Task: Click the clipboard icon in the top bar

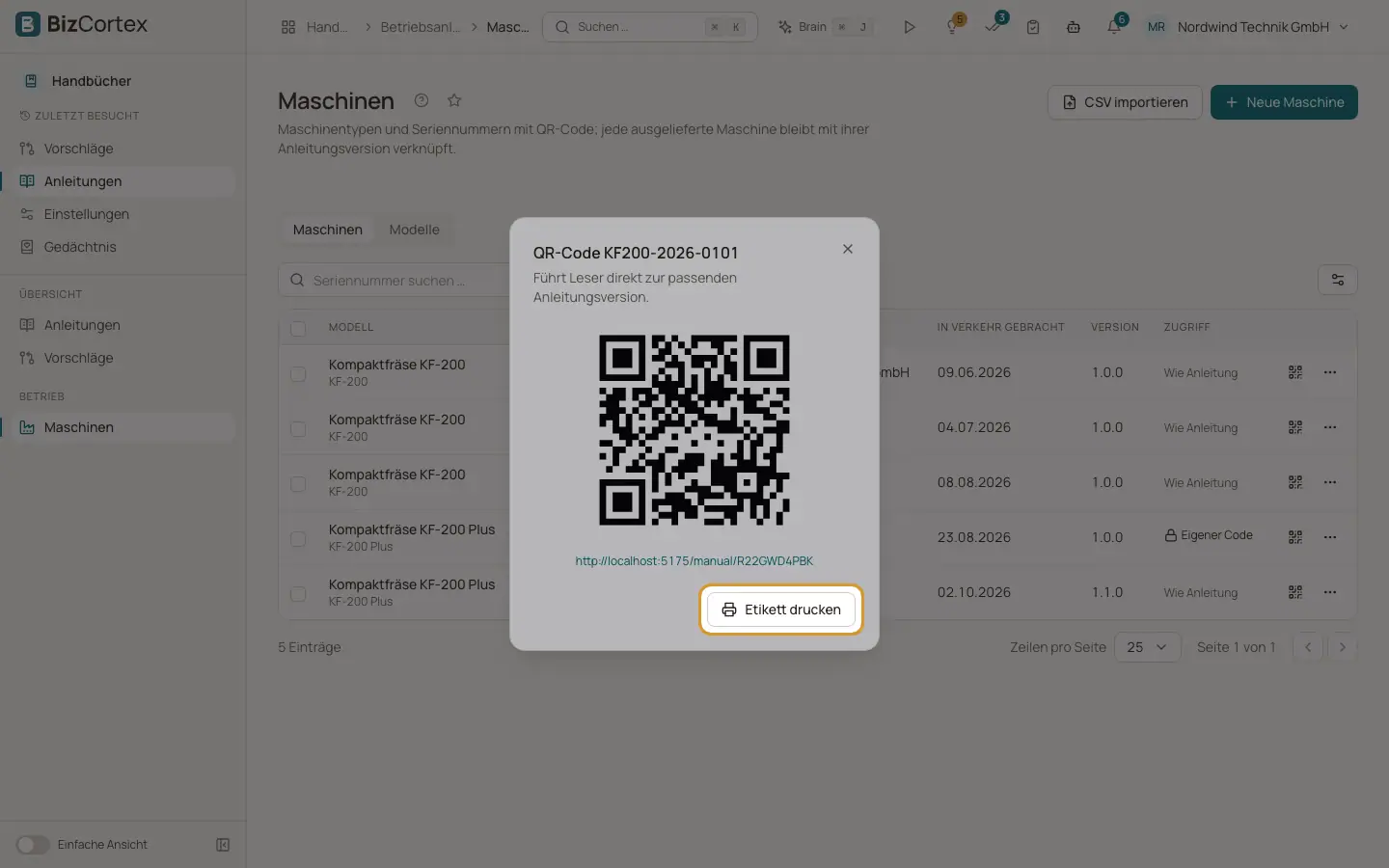Action: tap(1033, 27)
